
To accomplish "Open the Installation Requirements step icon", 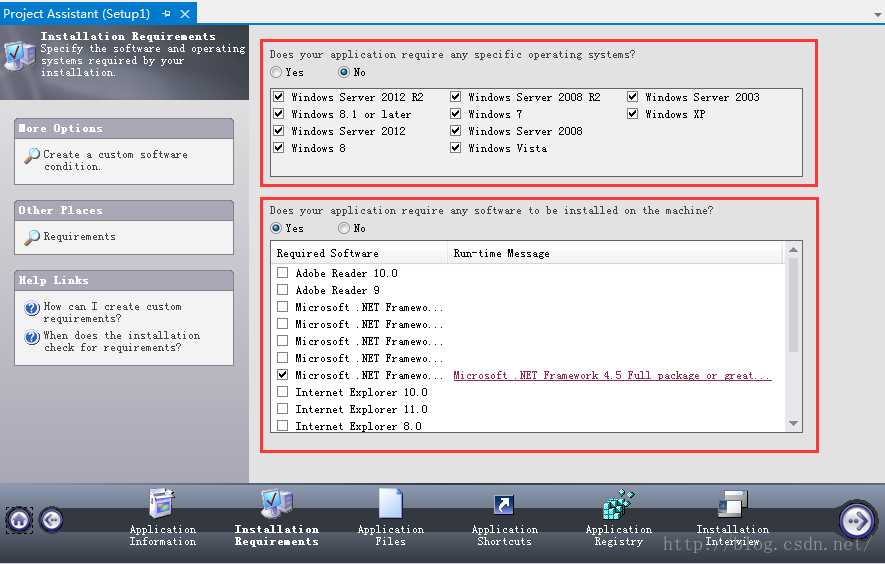I will coord(277,503).
